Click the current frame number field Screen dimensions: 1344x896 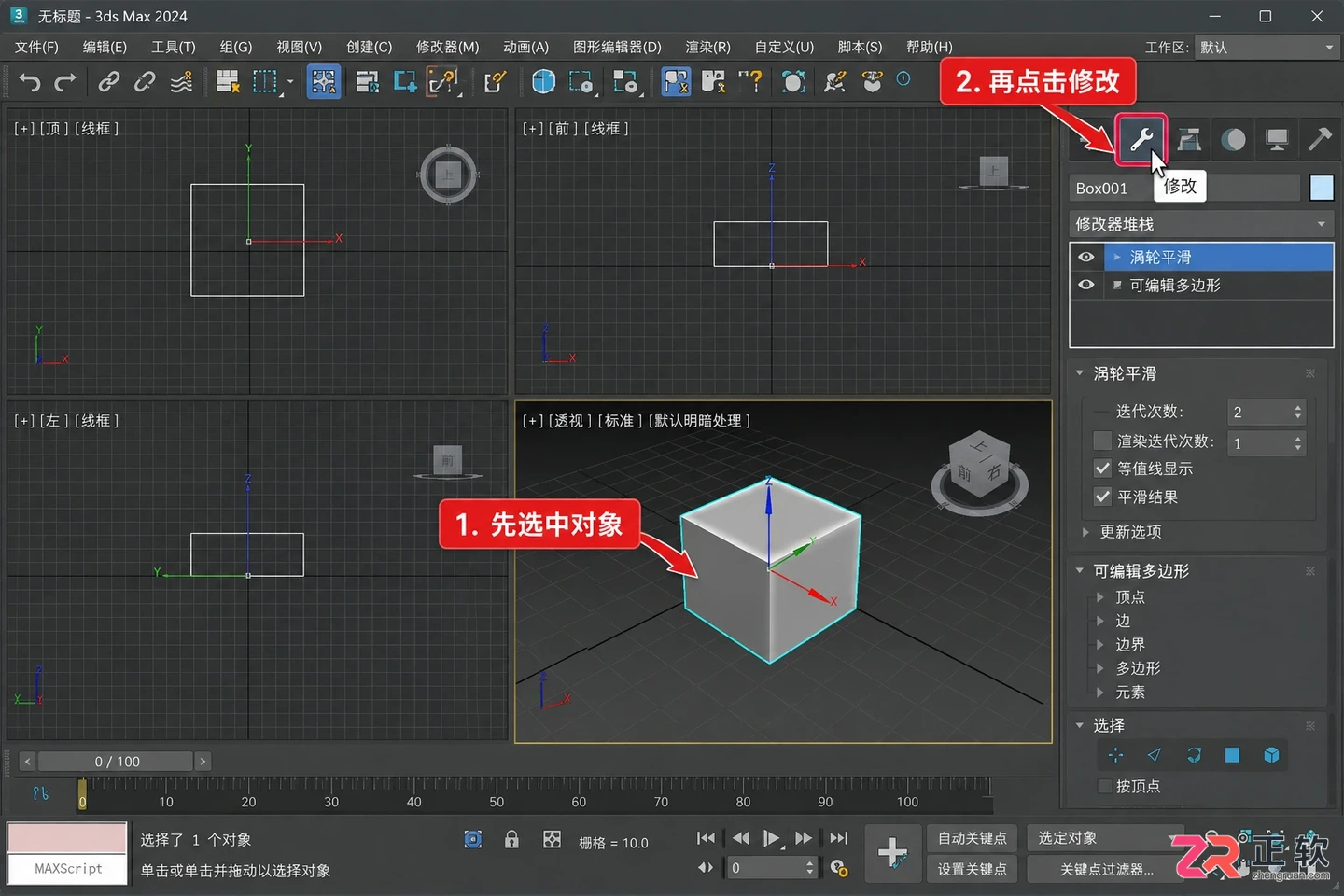(765, 868)
